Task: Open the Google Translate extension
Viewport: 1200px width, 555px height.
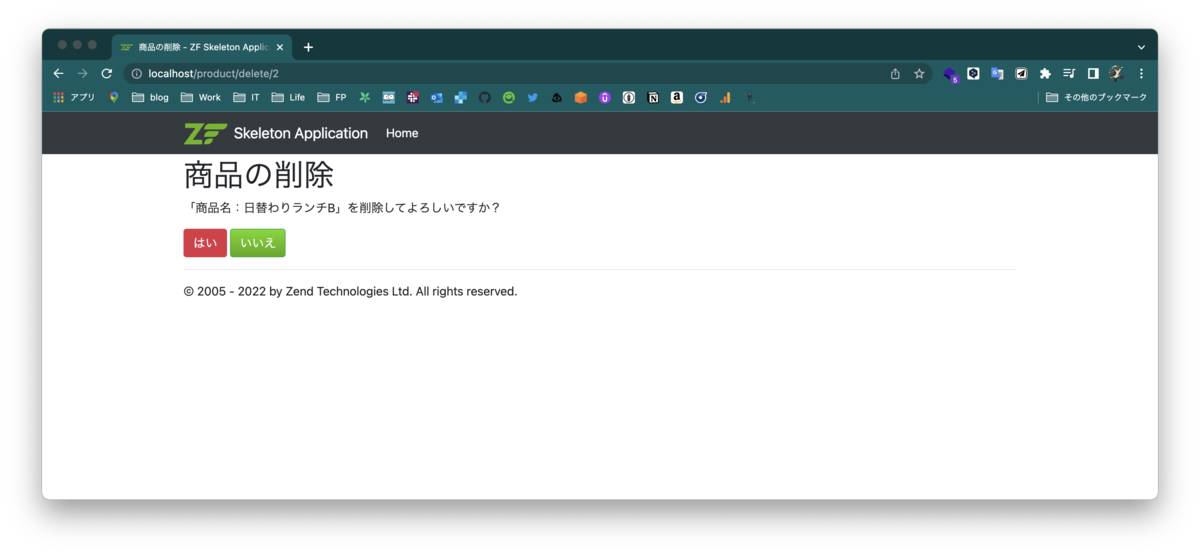Action: [x=997, y=73]
